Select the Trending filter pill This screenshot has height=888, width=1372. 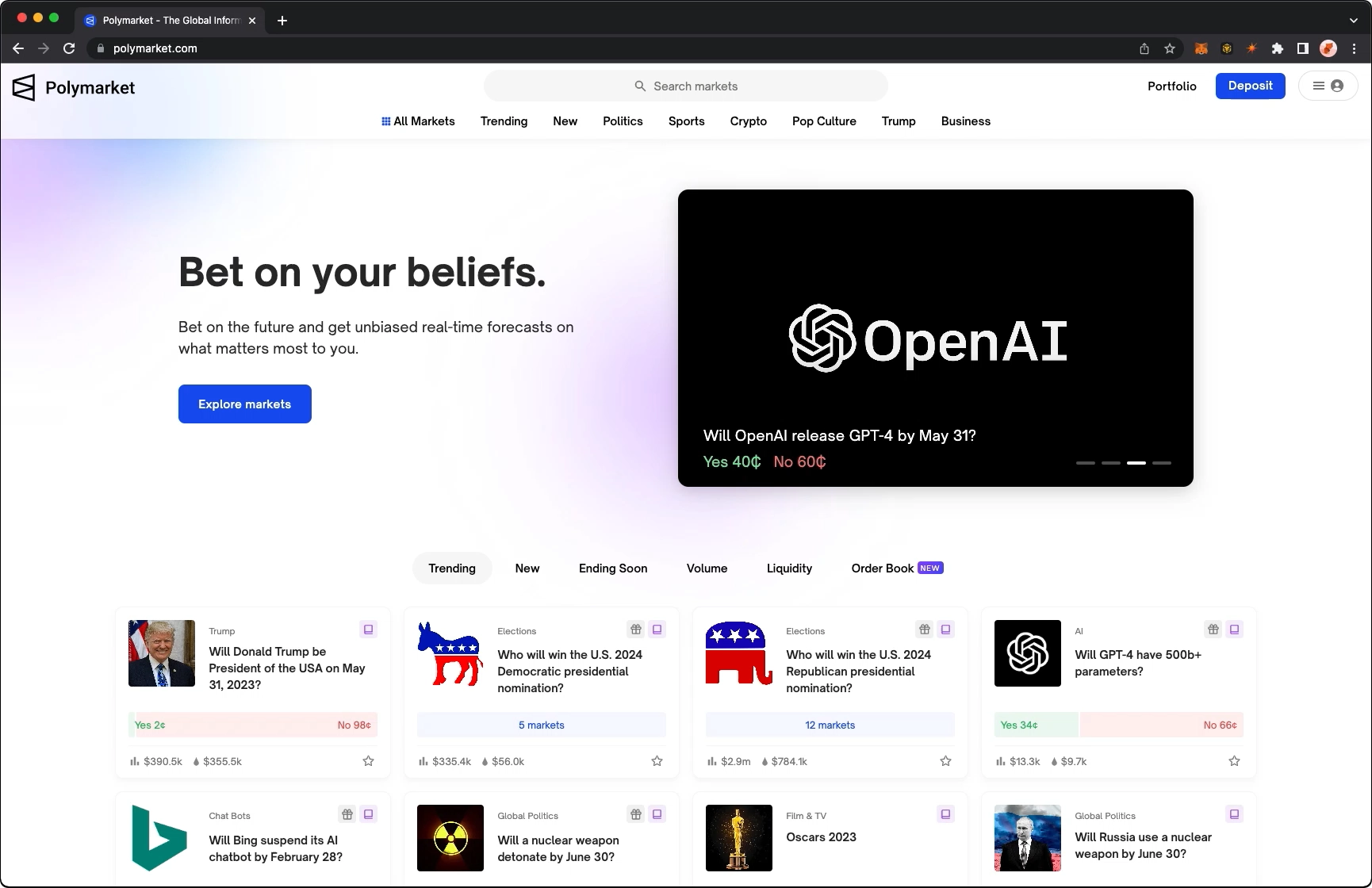pyautogui.click(x=452, y=568)
